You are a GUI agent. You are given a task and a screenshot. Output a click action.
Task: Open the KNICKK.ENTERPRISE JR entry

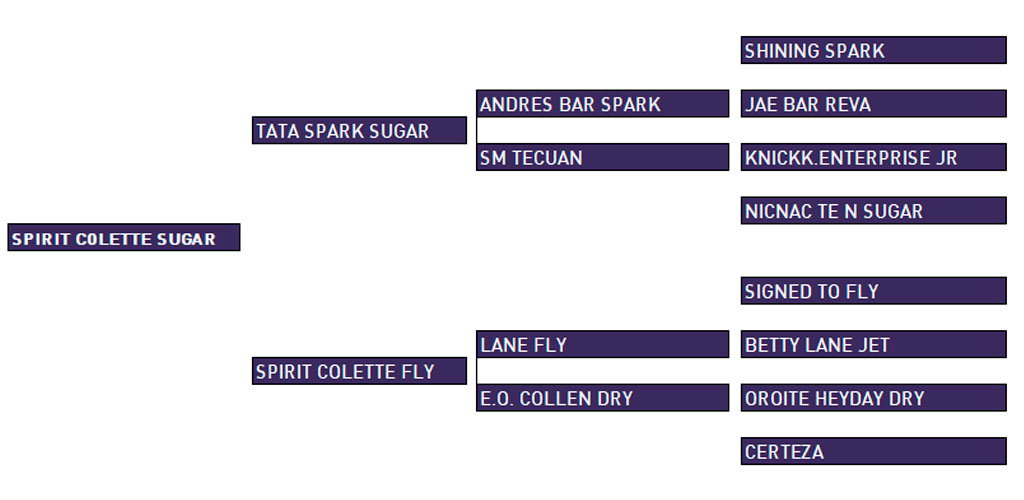(x=873, y=157)
